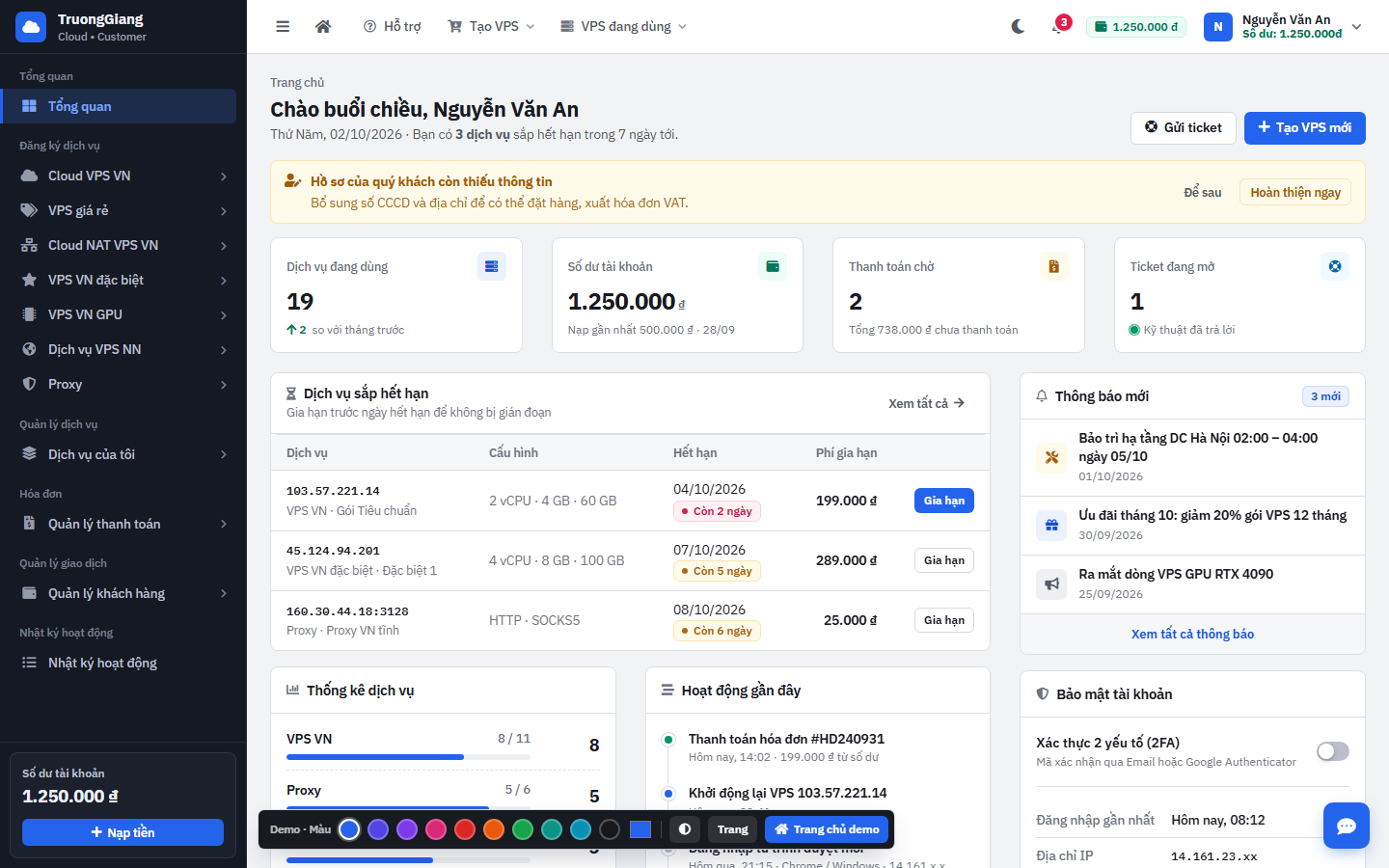Click the lifebuoy icon on Ticket đang mở card
The image size is (1389, 868).
pyautogui.click(x=1335, y=266)
